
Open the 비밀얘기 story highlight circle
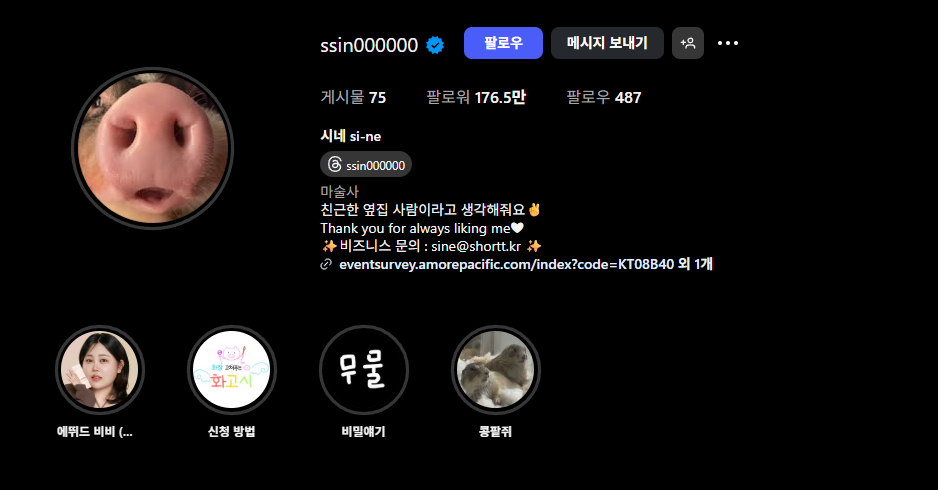pyautogui.click(x=364, y=370)
